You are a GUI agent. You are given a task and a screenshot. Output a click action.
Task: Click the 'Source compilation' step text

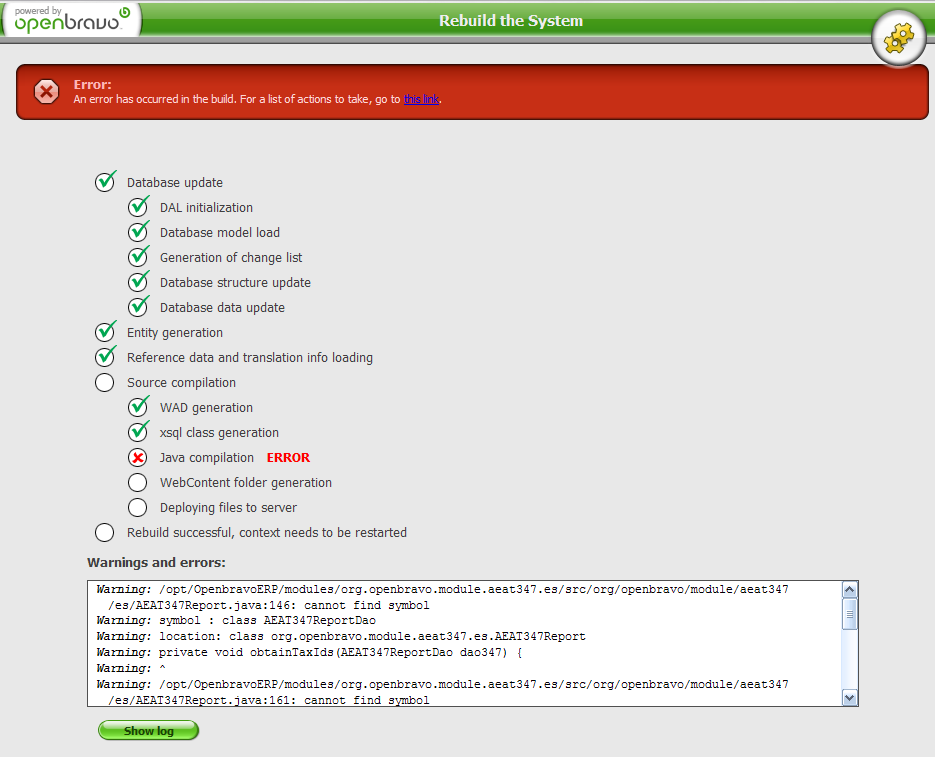point(181,383)
